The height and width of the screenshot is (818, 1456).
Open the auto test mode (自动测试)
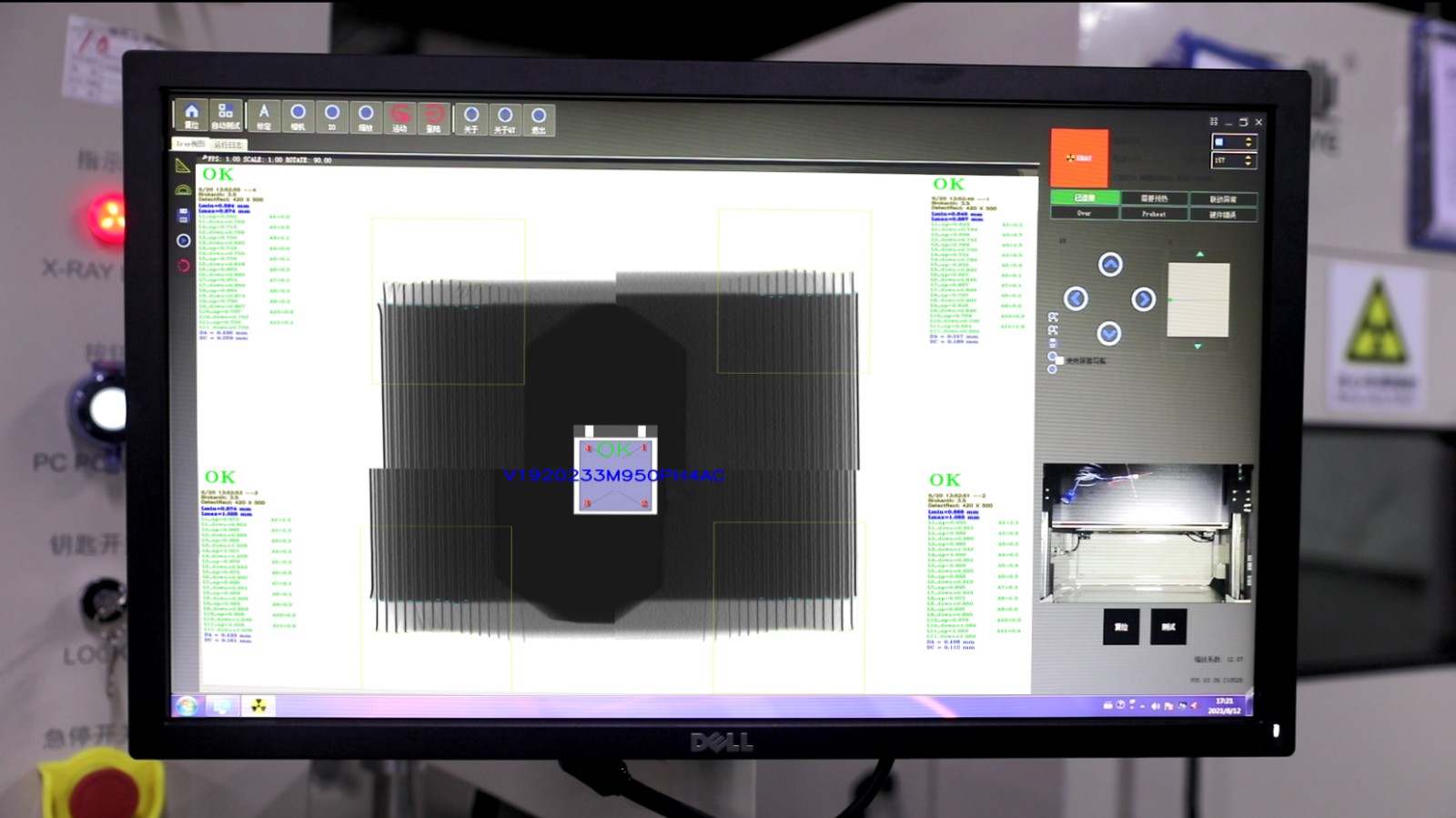coord(226,116)
